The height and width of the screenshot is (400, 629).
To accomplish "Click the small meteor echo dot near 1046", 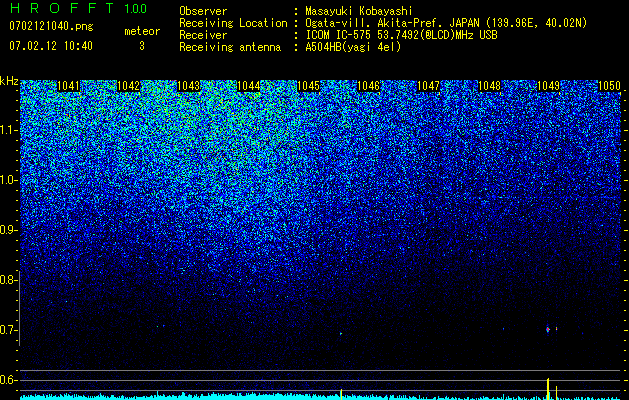I will pyautogui.click(x=341, y=333).
